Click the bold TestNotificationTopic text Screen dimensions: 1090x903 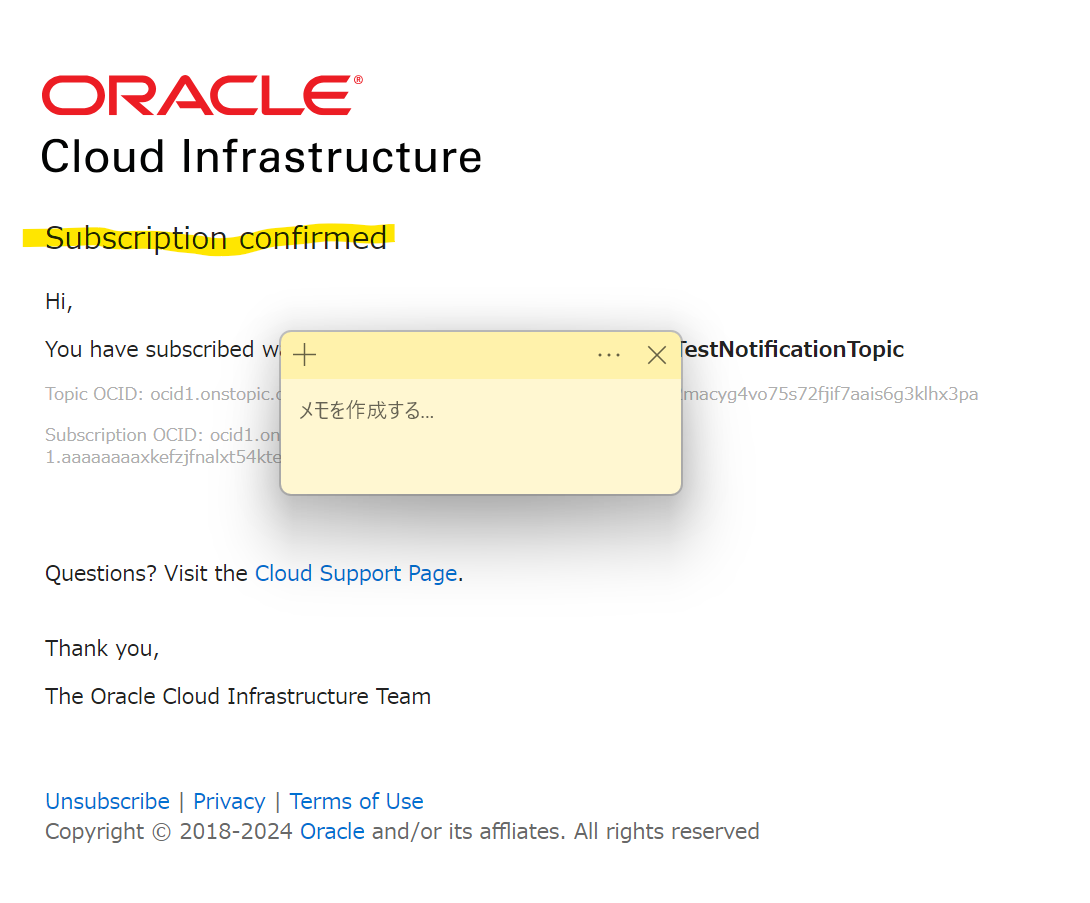point(792,349)
